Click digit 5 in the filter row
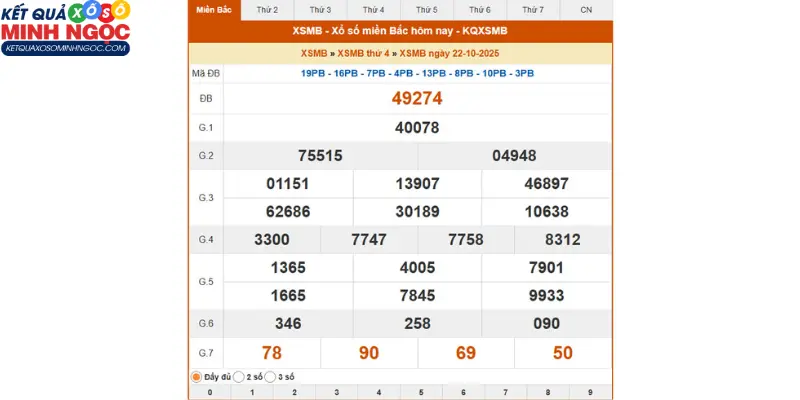800x400 pixels. (421, 392)
